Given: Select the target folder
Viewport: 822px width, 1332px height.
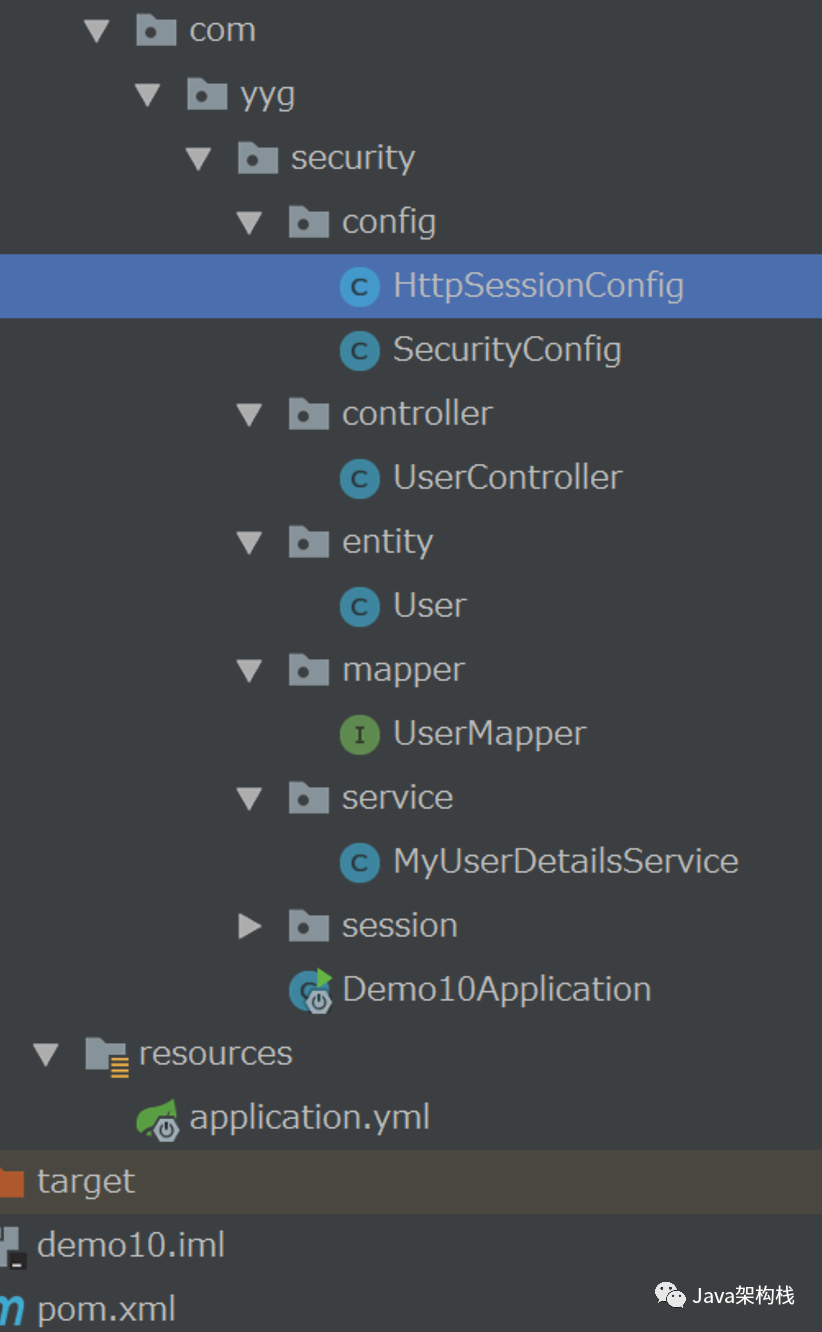Looking at the screenshot, I should click(x=85, y=1181).
